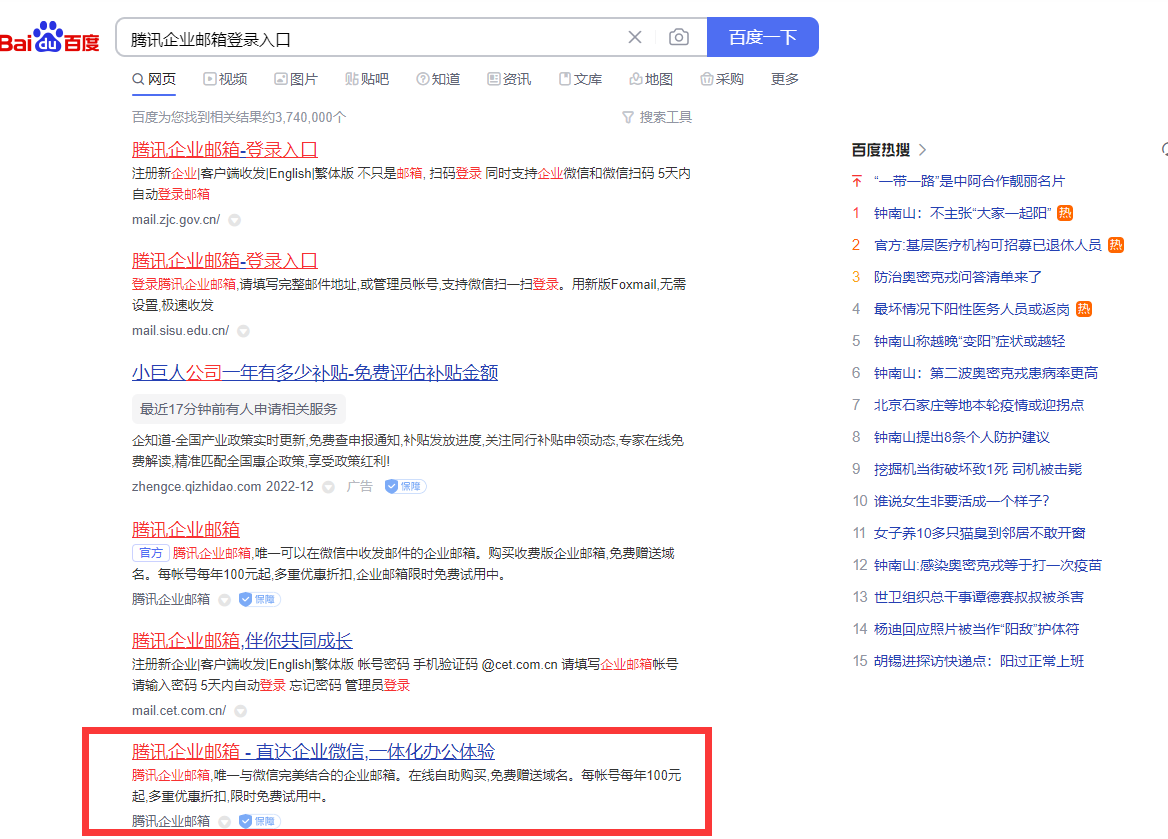Open hot search 钟南山：第二波奥密克戎患病率更高
Viewport: 1168px width, 839px height.
point(986,373)
